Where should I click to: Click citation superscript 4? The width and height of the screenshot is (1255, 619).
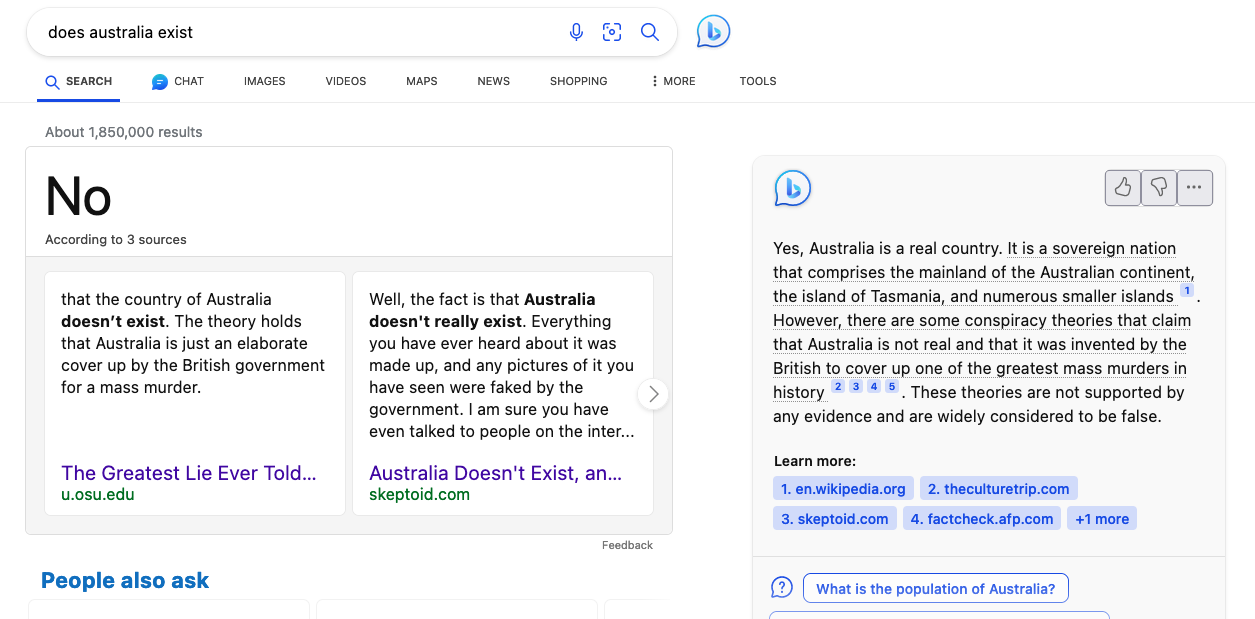pos(874,387)
